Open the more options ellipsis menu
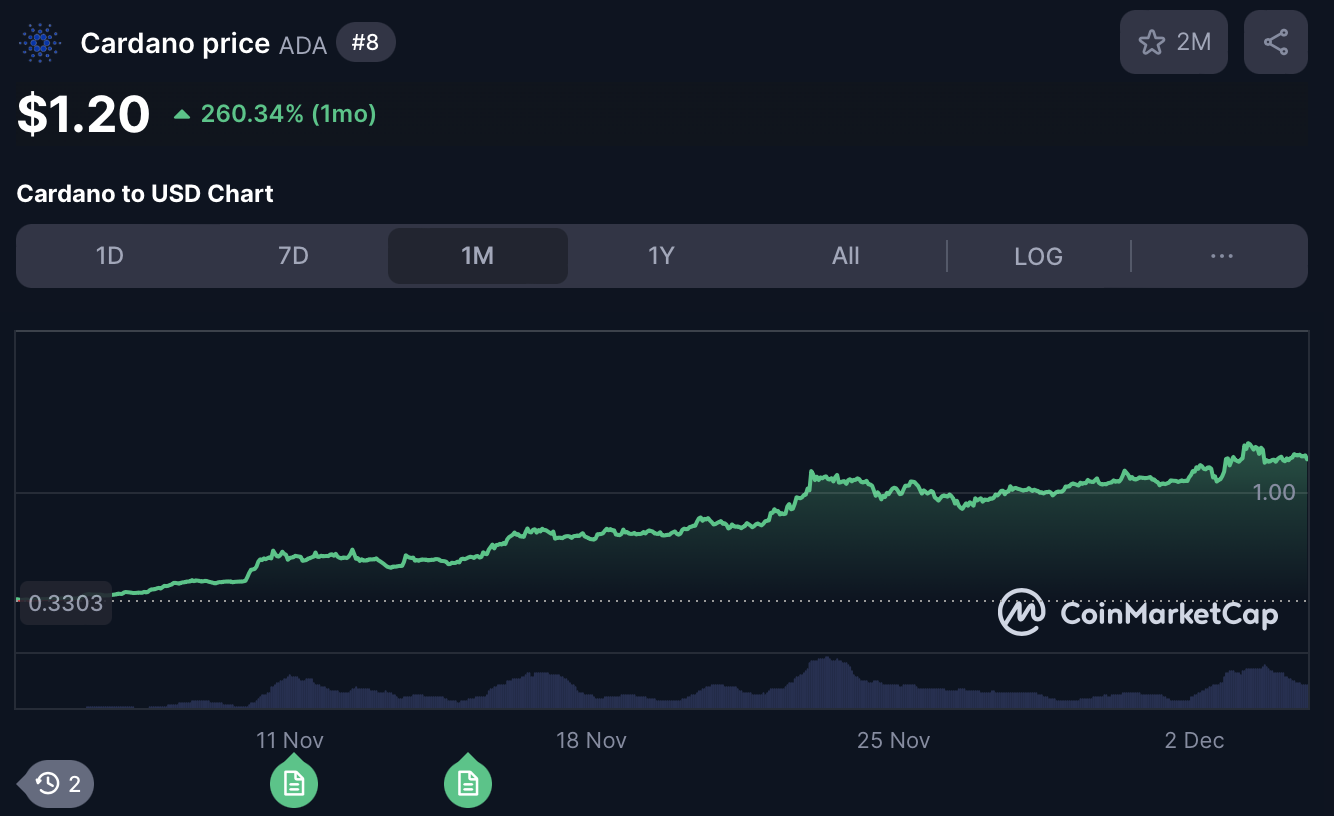1334x816 pixels. [x=1222, y=256]
